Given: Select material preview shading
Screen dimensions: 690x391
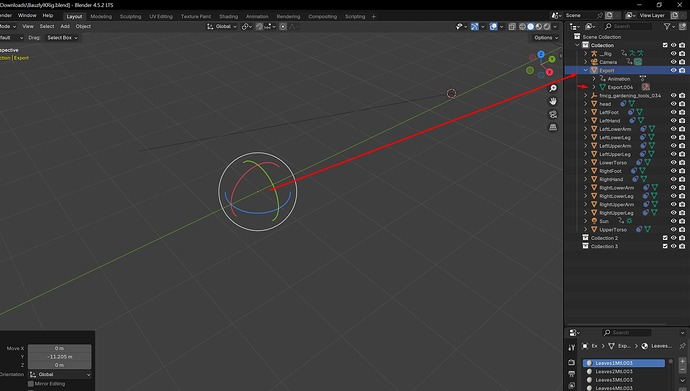Looking at the screenshot, I should (x=539, y=27).
